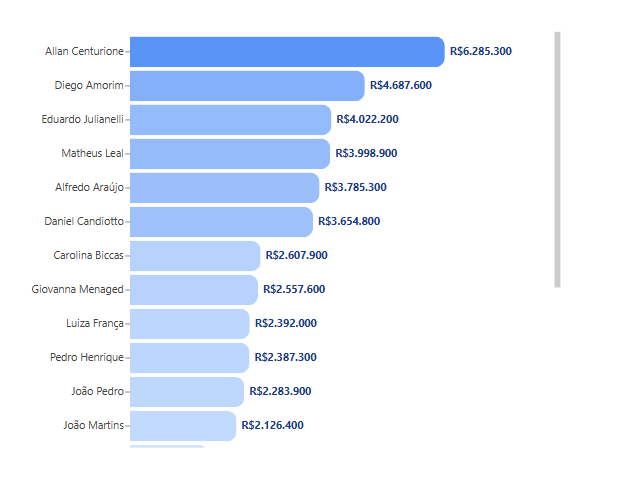Select Giovanna Menaged's bar

(x=193, y=290)
